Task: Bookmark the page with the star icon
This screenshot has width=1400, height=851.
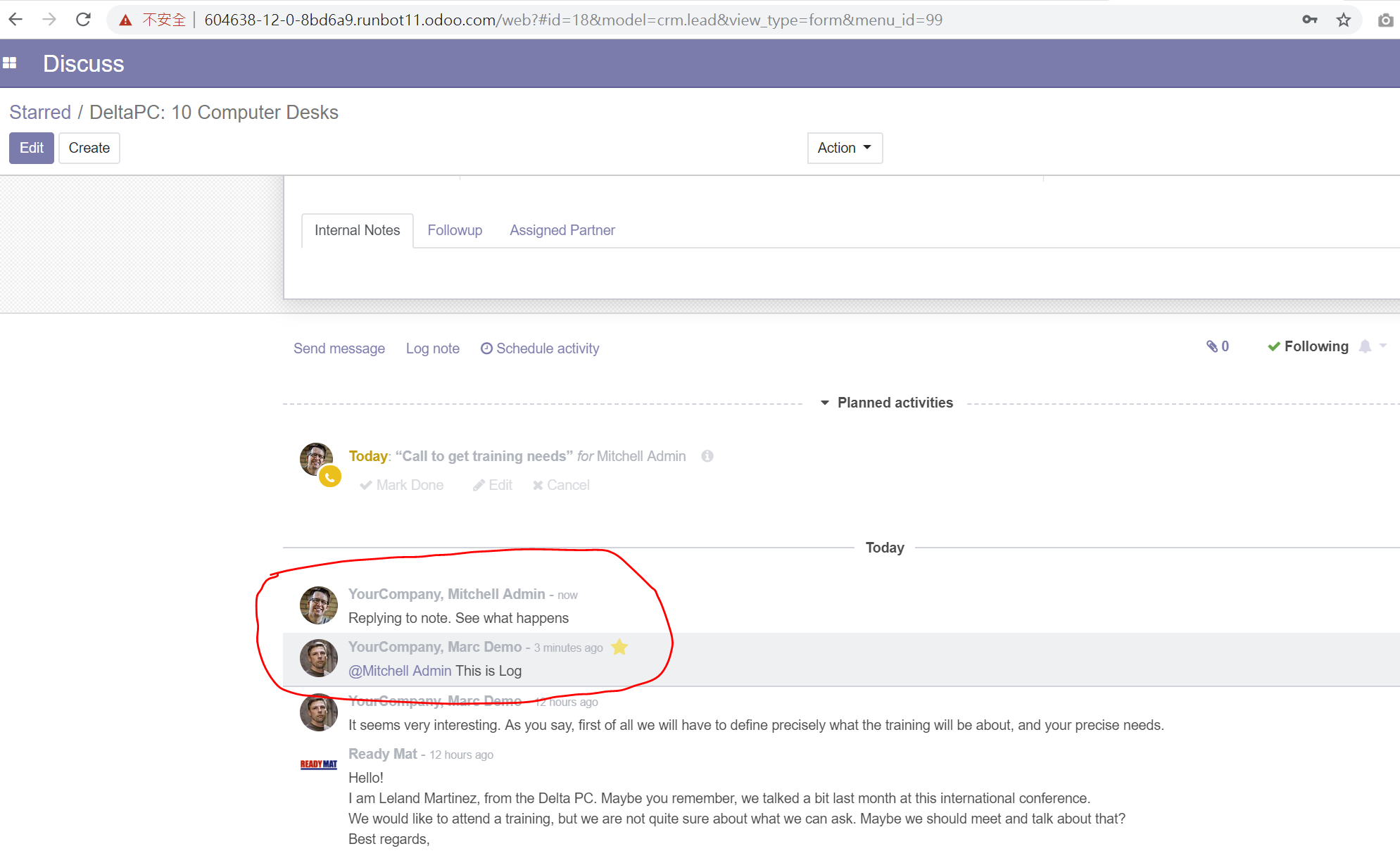Action: (x=1345, y=19)
